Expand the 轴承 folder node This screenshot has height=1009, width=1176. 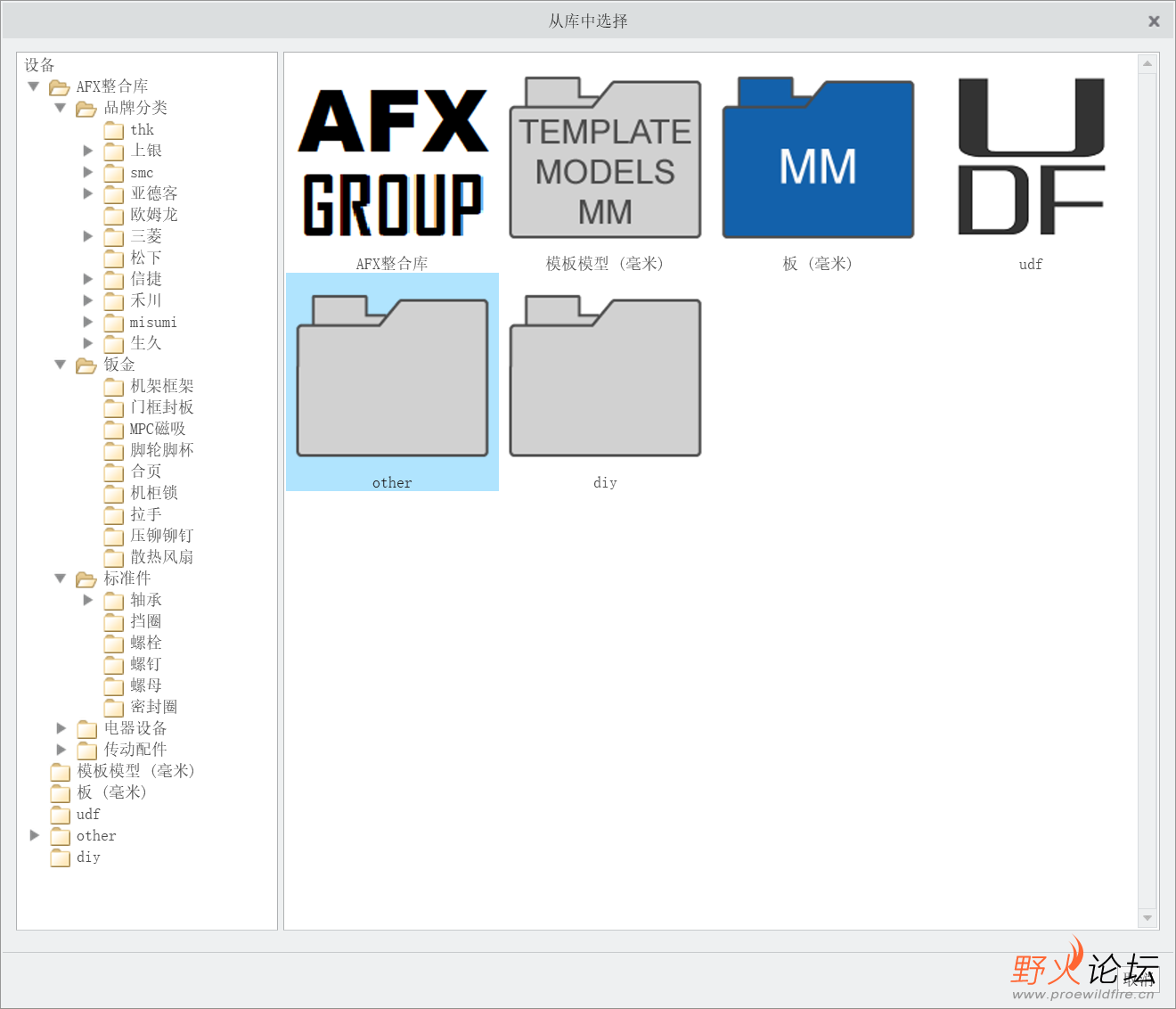pos(87,600)
